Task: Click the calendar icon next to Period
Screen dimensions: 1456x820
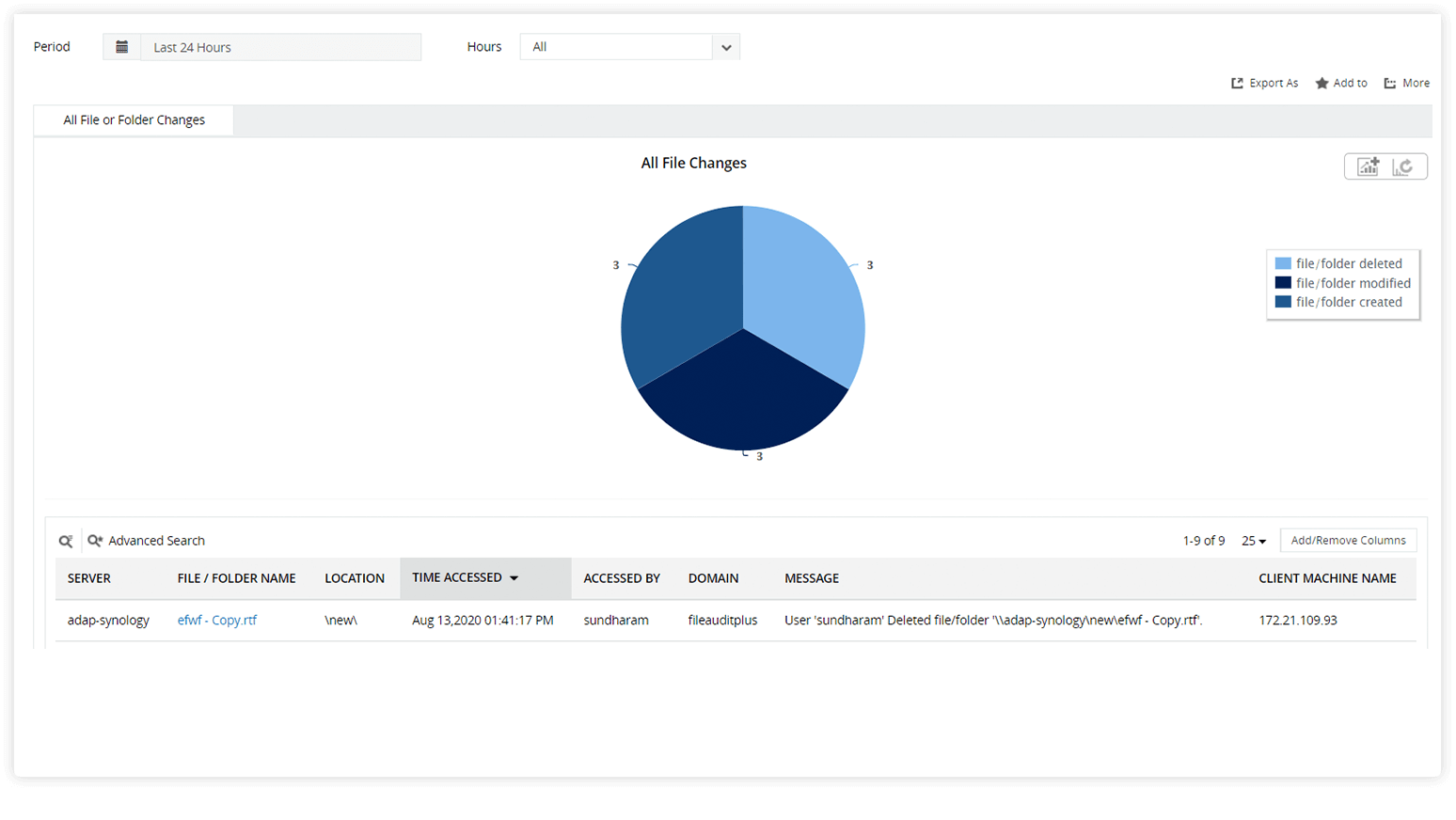Action: point(121,45)
